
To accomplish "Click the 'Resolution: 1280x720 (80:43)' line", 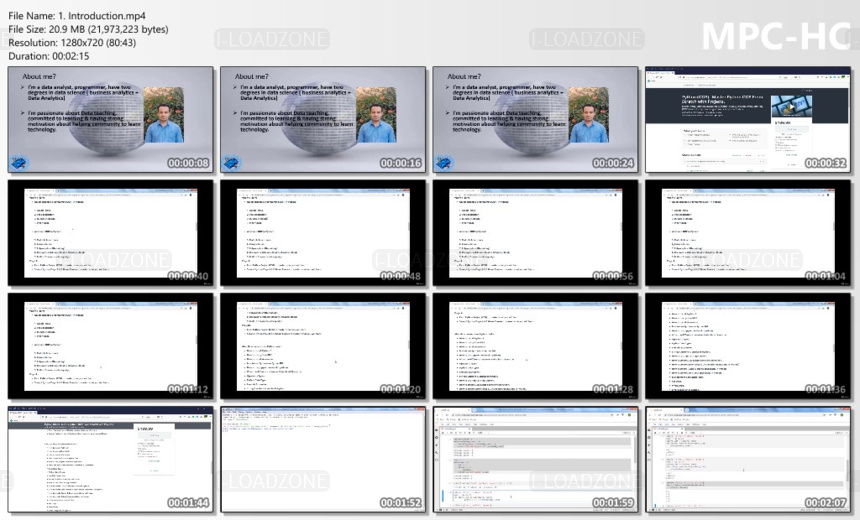I will [x=72, y=43].
